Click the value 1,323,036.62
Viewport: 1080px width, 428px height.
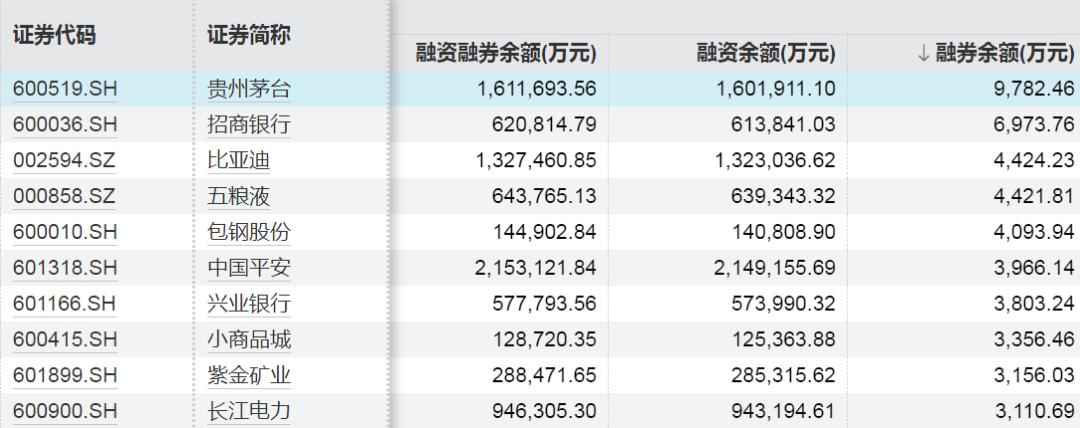pos(775,161)
